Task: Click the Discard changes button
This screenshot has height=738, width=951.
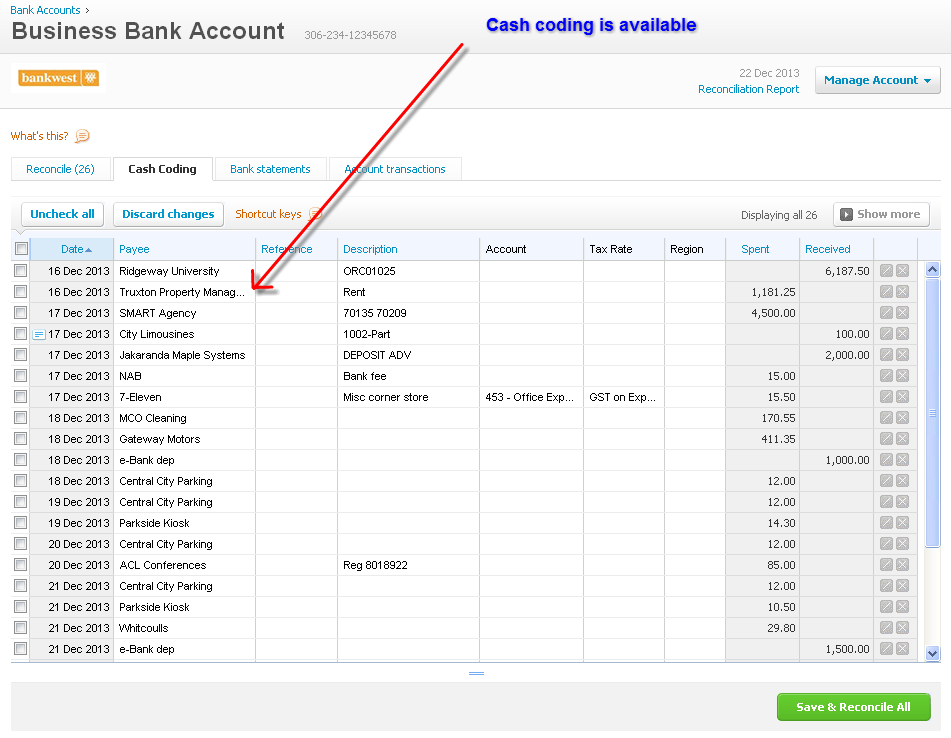Action: [168, 214]
